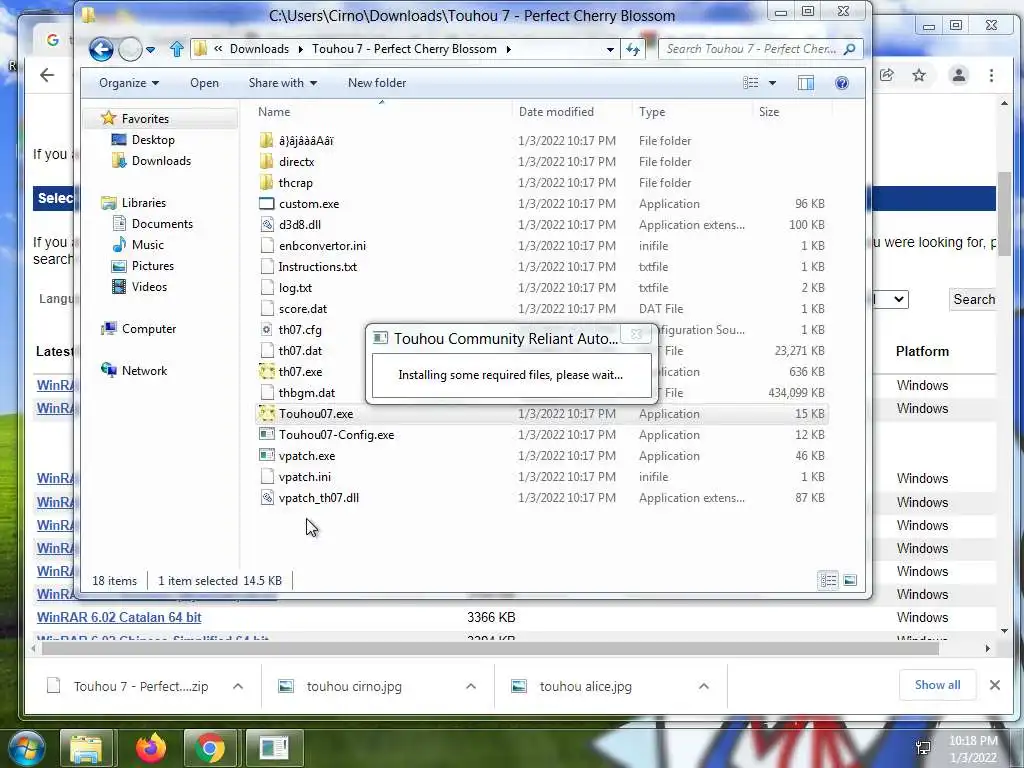Go up one folder level
This screenshot has width=1024, height=768.
pos(176,49)
